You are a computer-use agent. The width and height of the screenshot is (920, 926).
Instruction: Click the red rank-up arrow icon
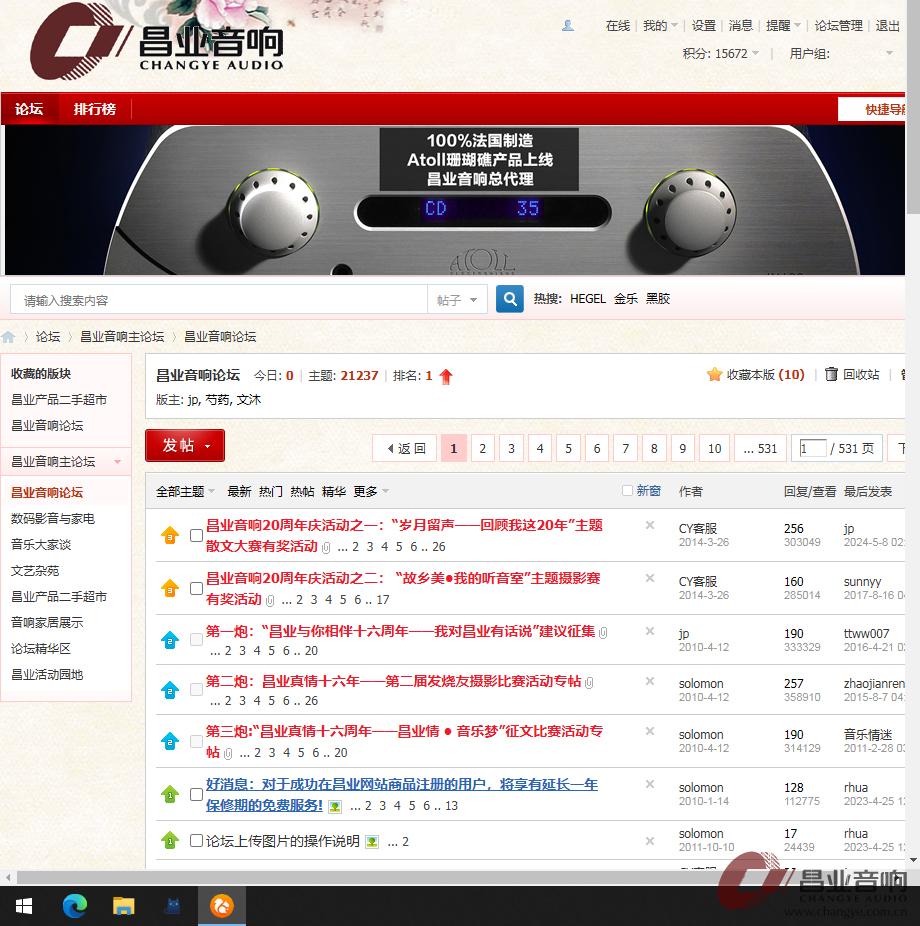pyautogui.click(x=446, y=376)
